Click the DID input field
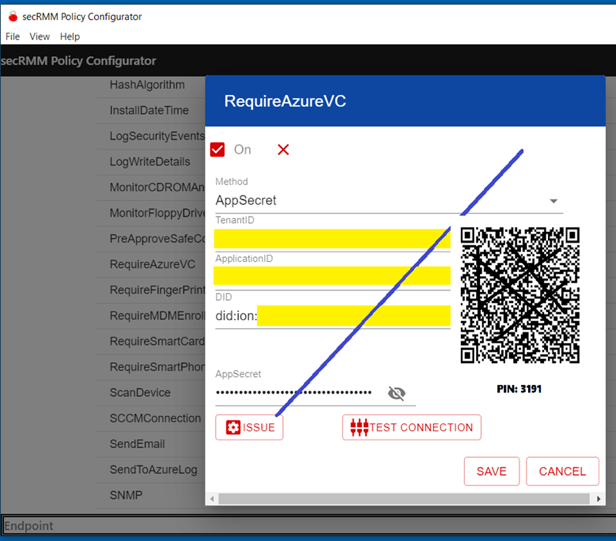 332,316
